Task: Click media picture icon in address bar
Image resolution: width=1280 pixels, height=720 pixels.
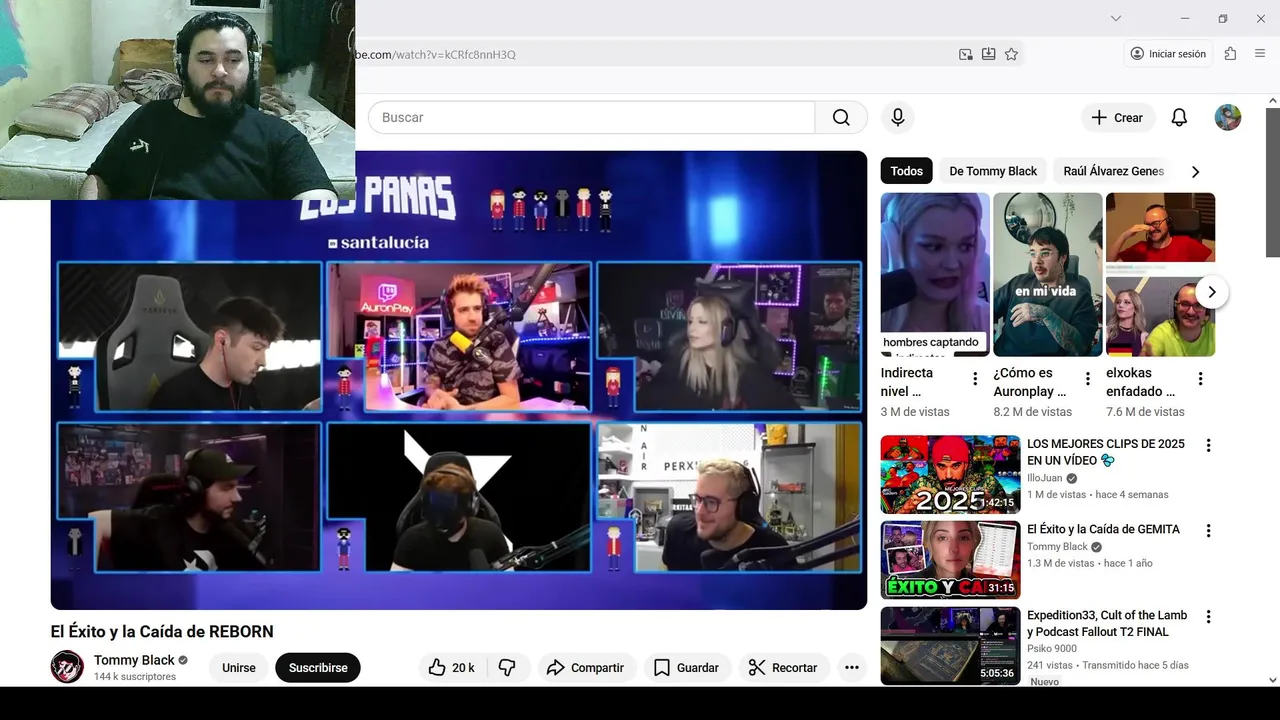Action: (965, 54)
